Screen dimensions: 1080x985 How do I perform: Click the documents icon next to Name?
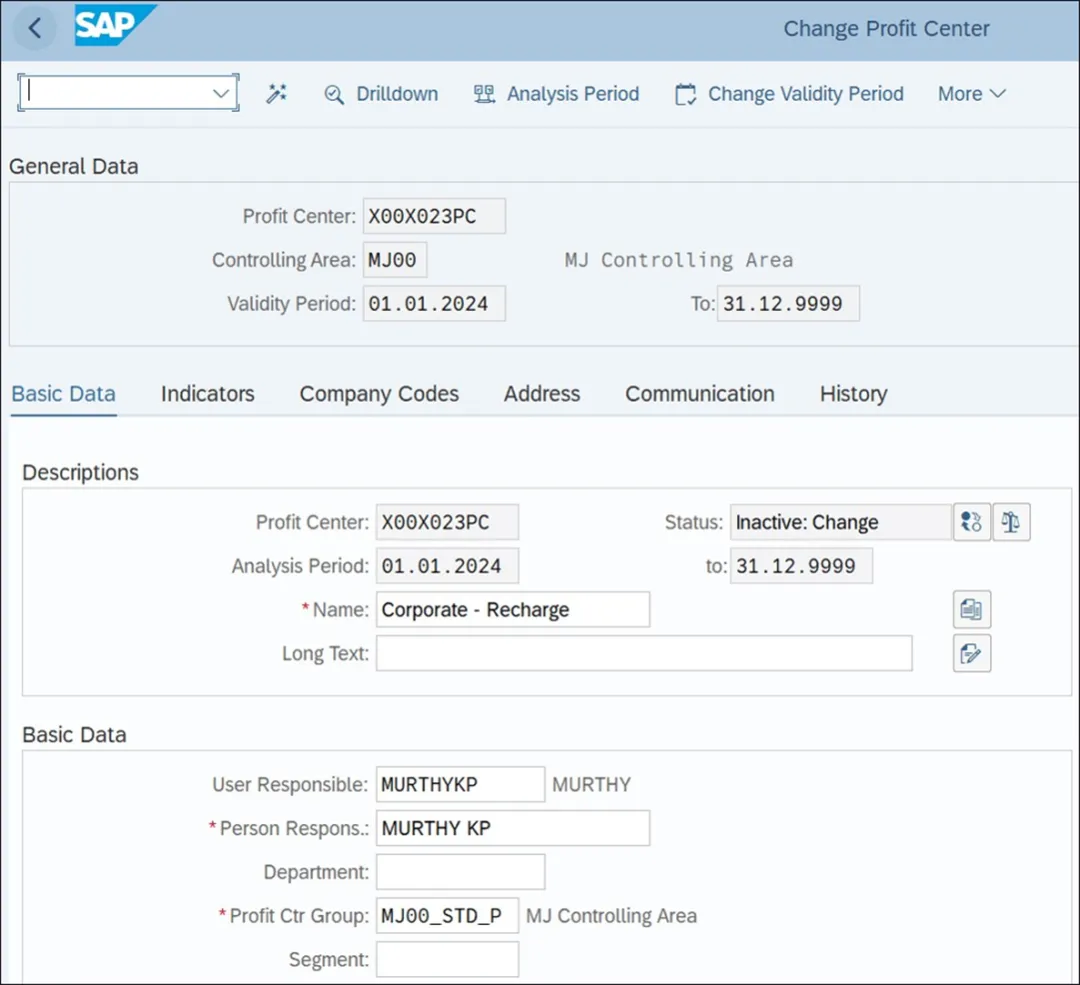coord(971,609)
